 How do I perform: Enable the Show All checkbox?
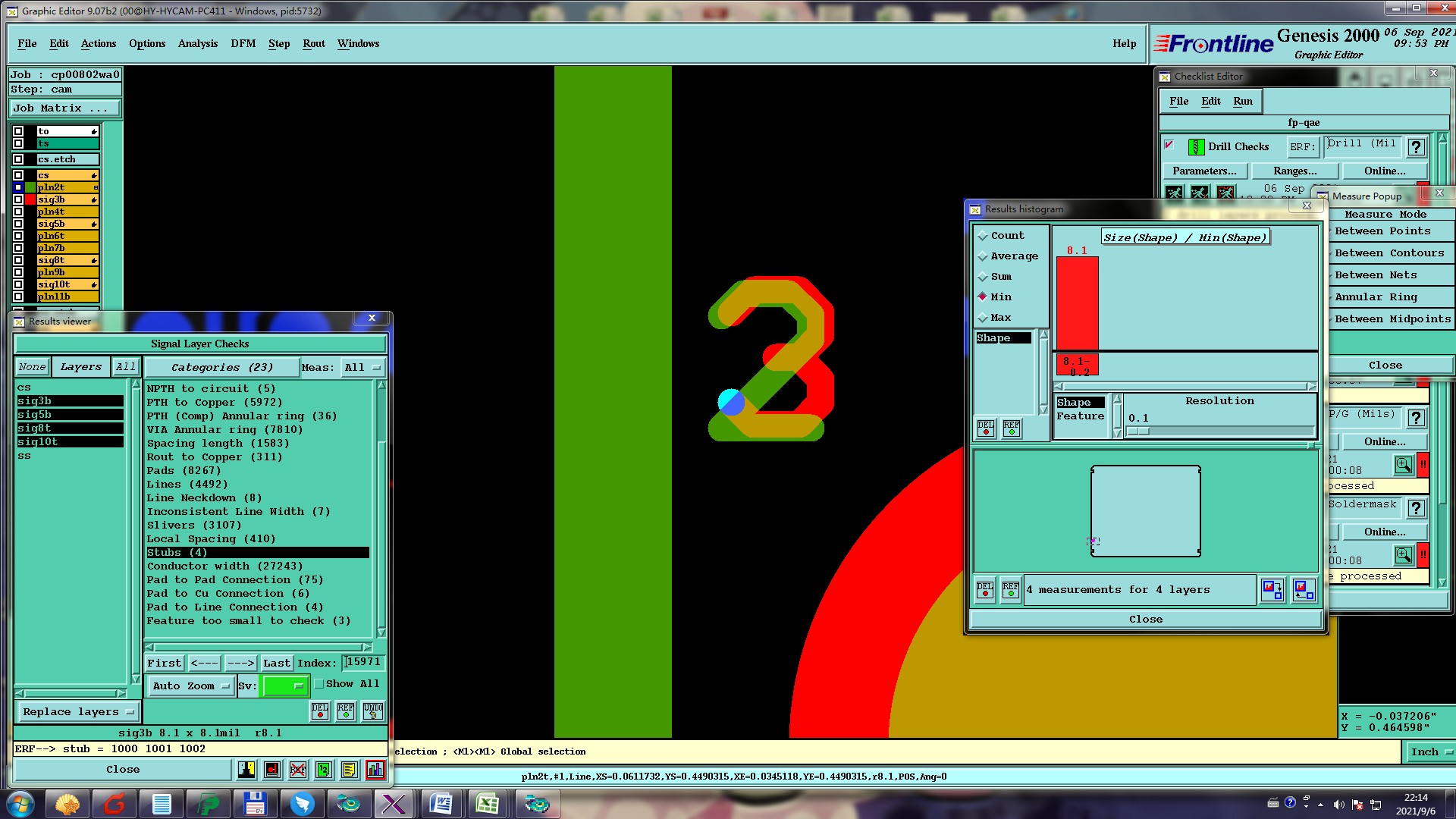[x=319, y=684]
